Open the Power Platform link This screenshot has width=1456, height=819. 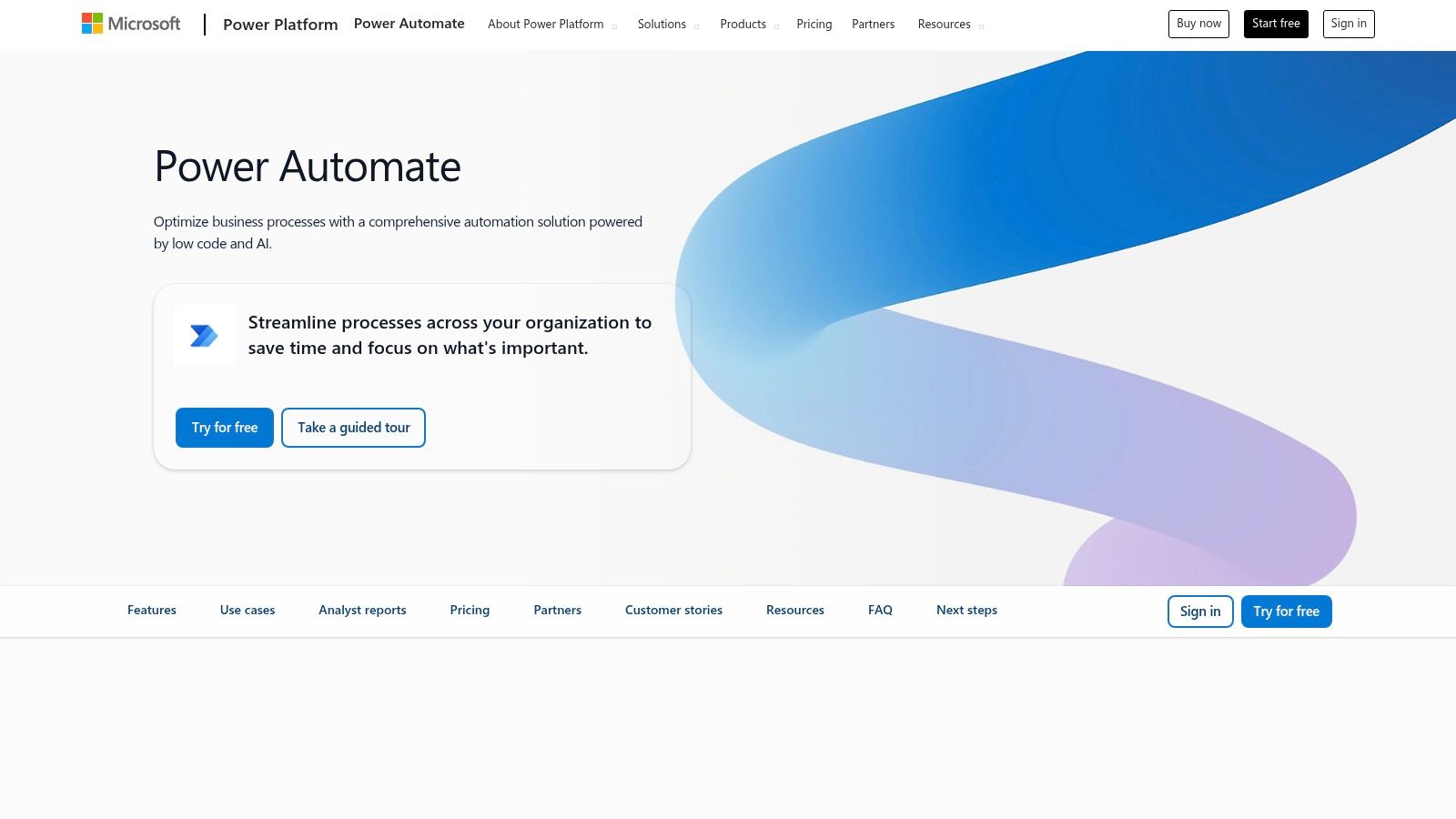(x=280, y=25)
